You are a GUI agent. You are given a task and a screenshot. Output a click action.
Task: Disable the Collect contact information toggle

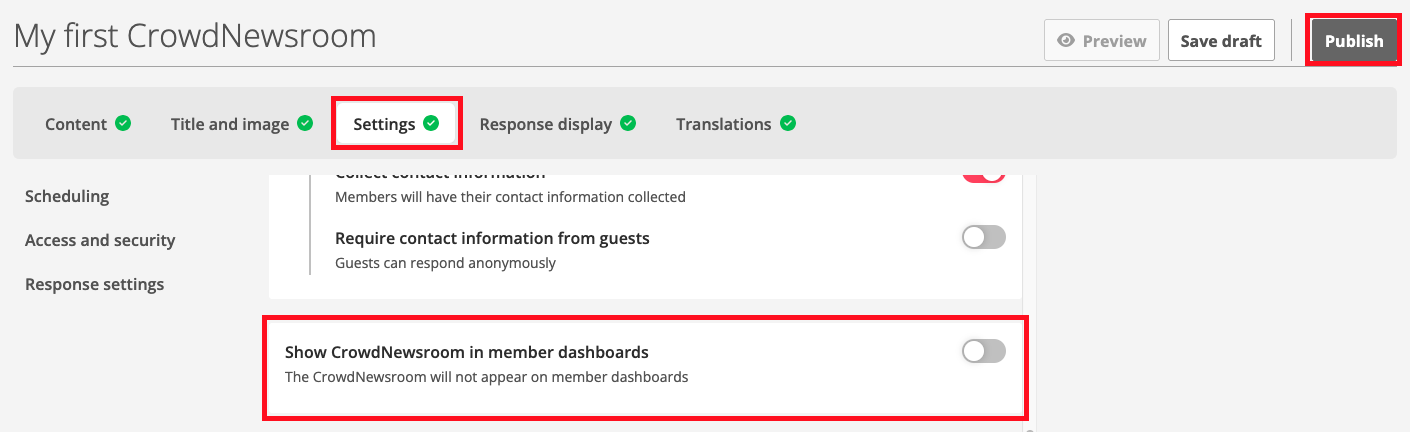point(983,175)
